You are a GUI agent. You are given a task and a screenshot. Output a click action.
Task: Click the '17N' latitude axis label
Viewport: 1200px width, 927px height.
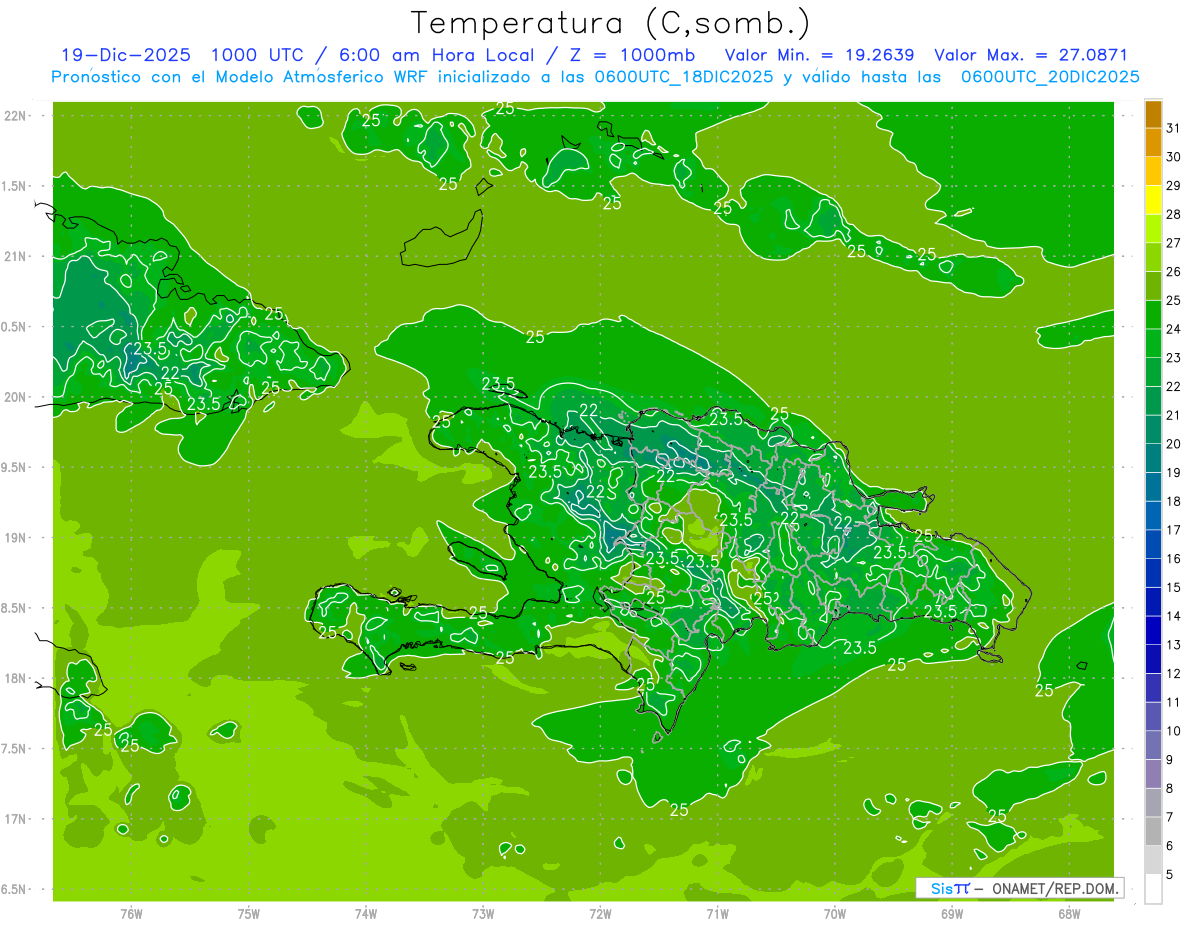16,819
